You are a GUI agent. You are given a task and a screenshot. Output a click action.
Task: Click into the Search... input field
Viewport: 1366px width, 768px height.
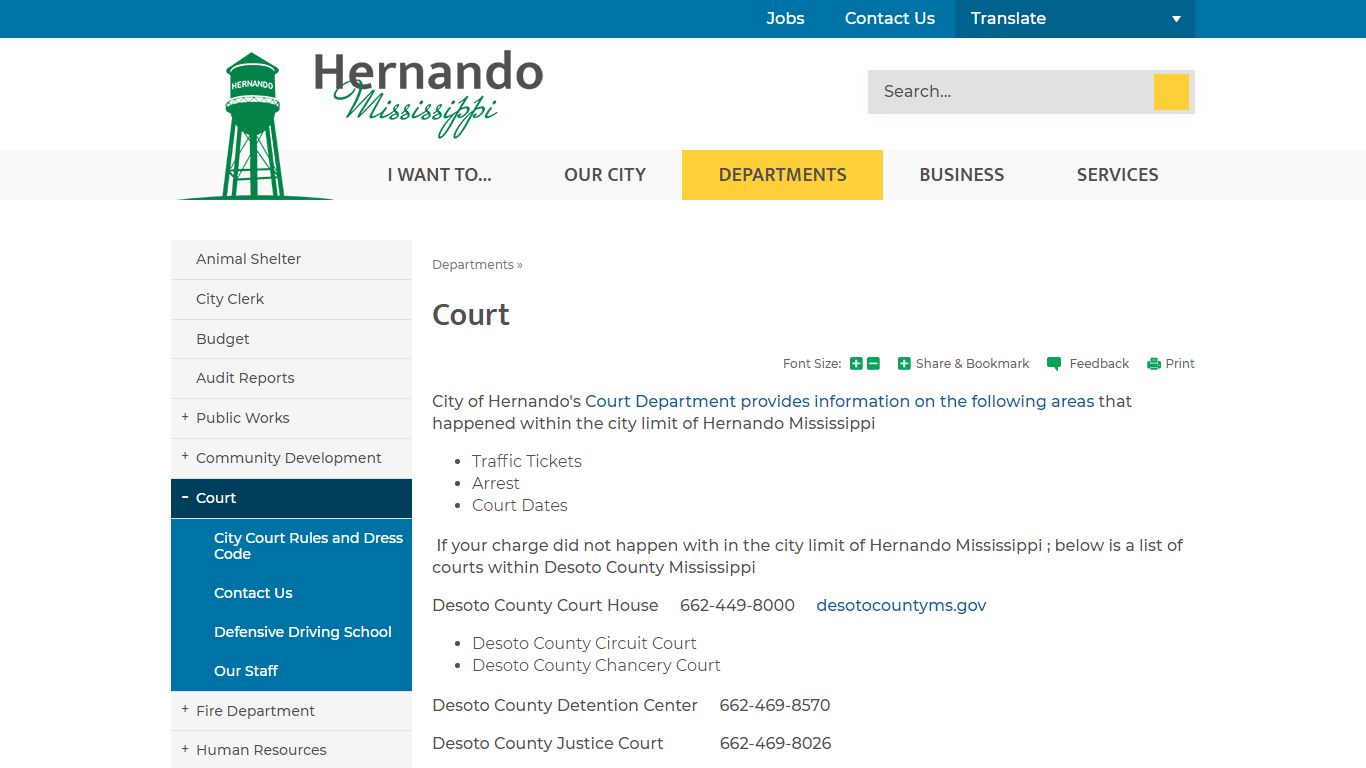click(x=1010, y=92)
